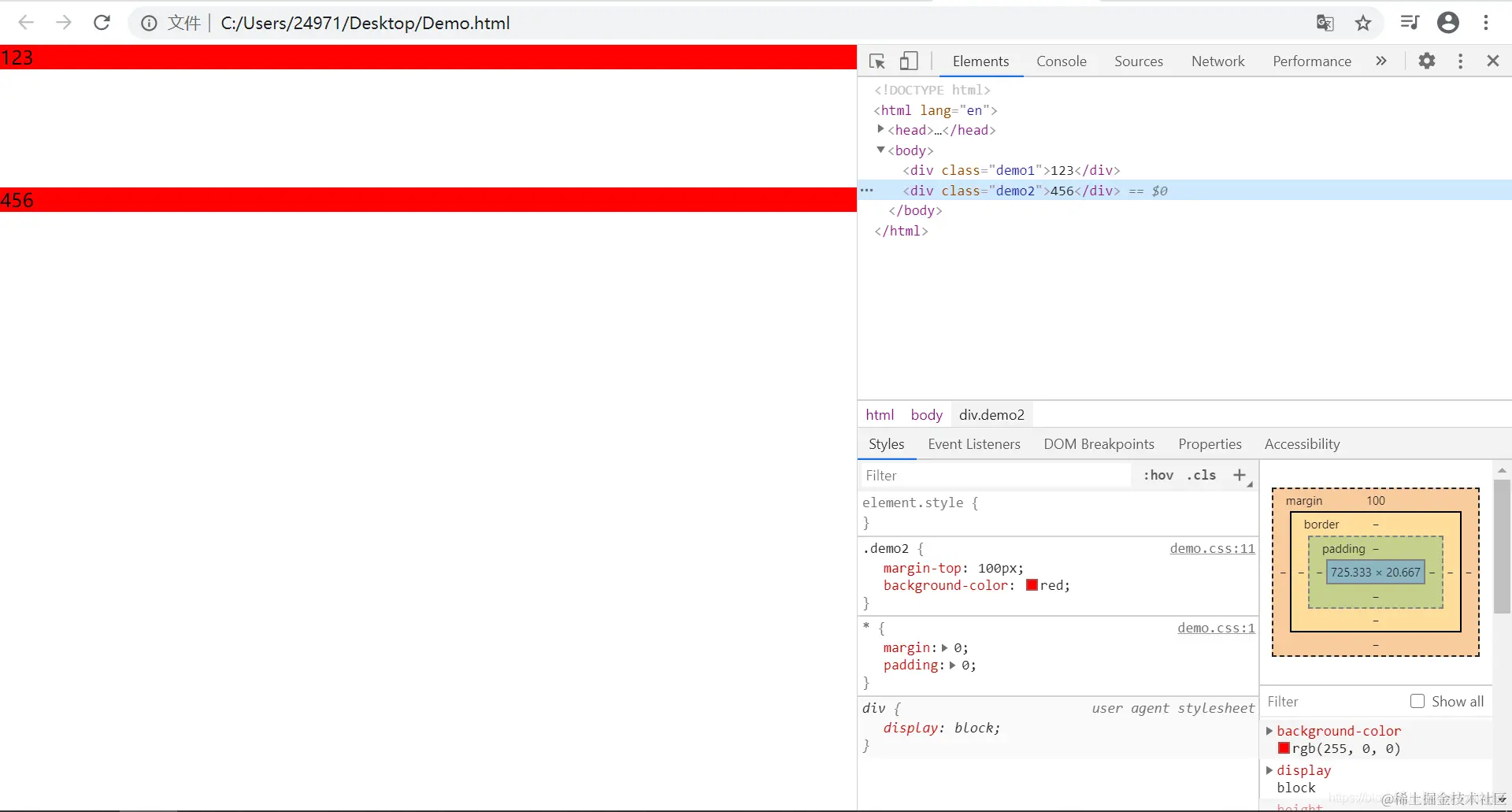The image size is (1512, 812).
Task: Switch to the Elements tab
Action: pyautogui.click(x=980, y=61)
